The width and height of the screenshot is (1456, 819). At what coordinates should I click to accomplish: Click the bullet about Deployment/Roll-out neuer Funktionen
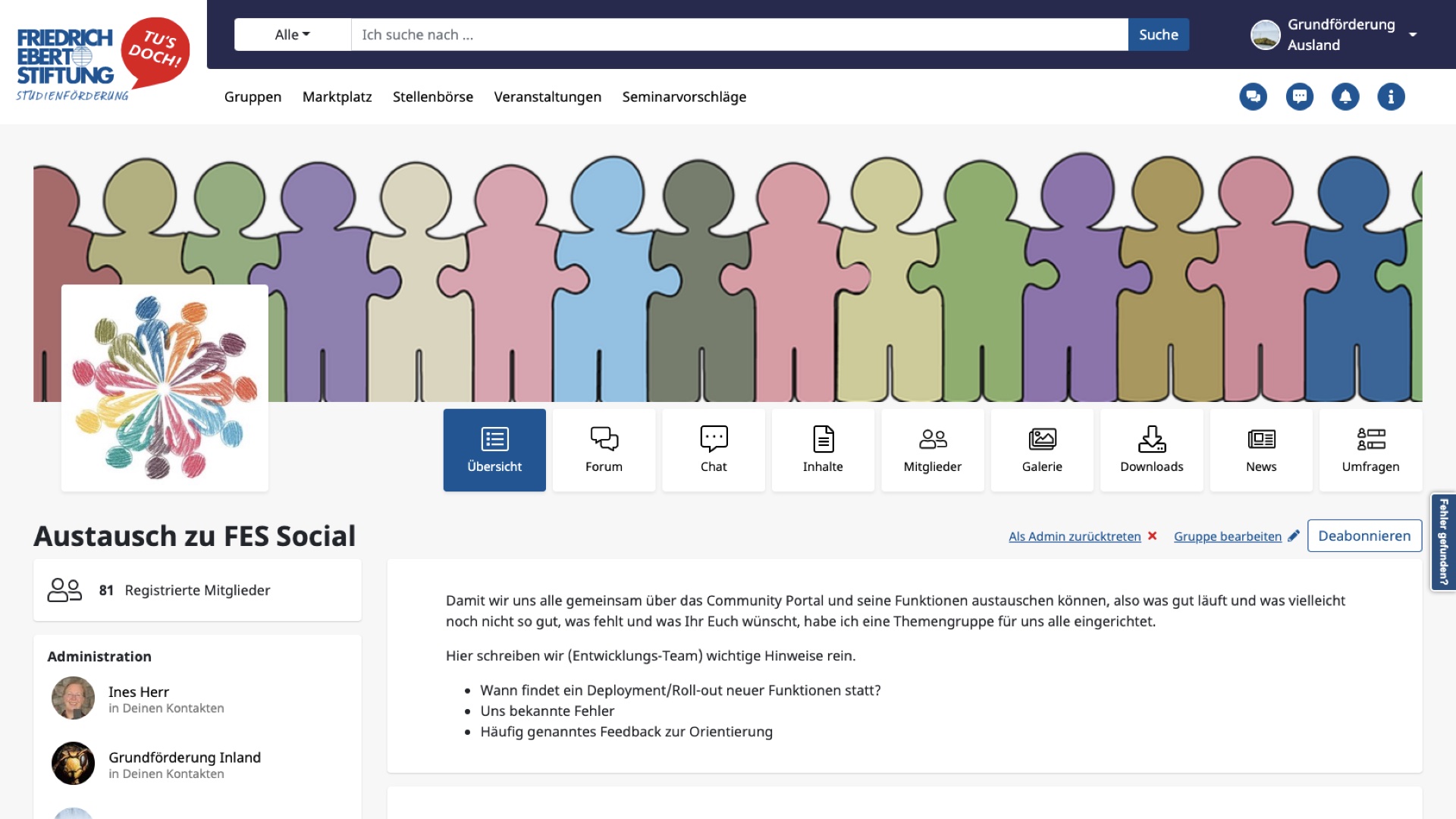[680, 691]
